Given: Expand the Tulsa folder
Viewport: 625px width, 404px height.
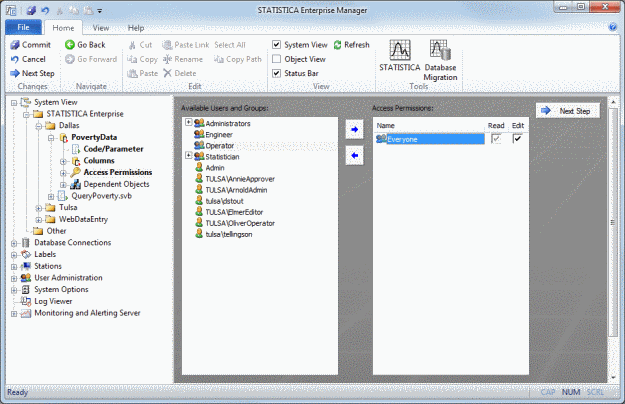Looking at the screenshot, I should [39, 208].
